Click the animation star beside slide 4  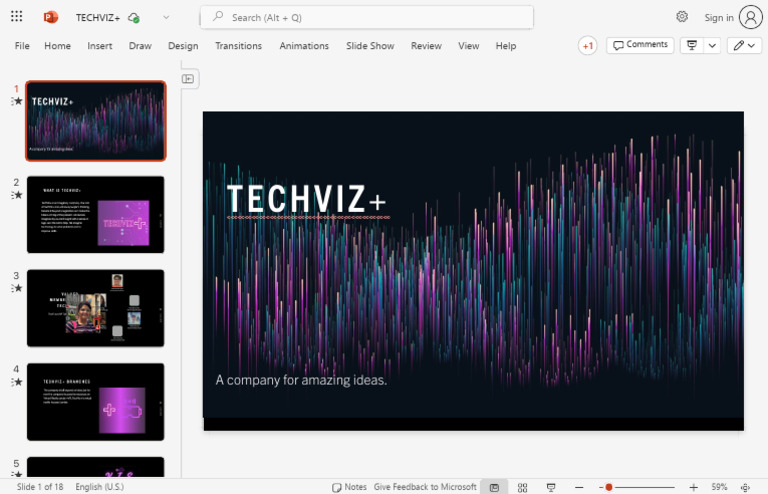17,381
